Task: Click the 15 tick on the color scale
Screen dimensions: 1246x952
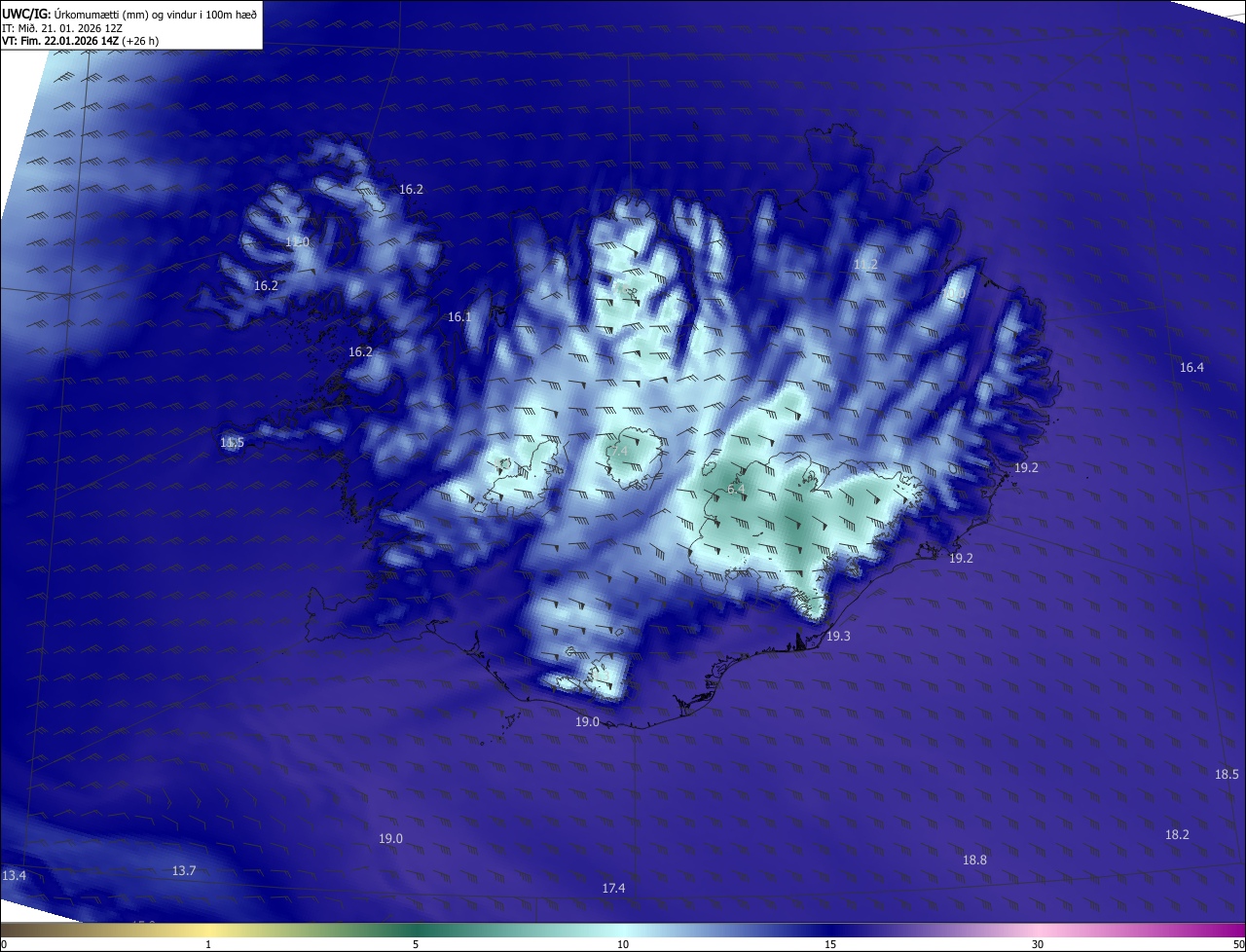Action: (830, 944)
